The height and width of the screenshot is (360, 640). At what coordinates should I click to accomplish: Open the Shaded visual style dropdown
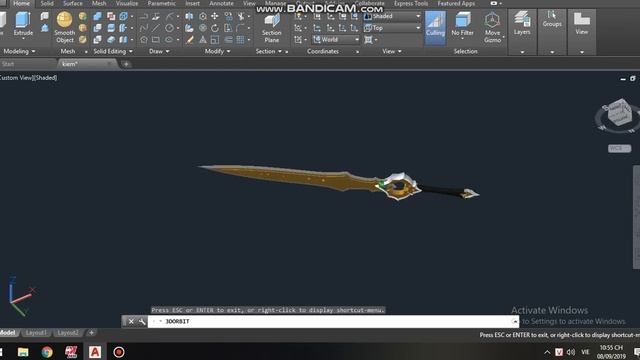[392, 16]
